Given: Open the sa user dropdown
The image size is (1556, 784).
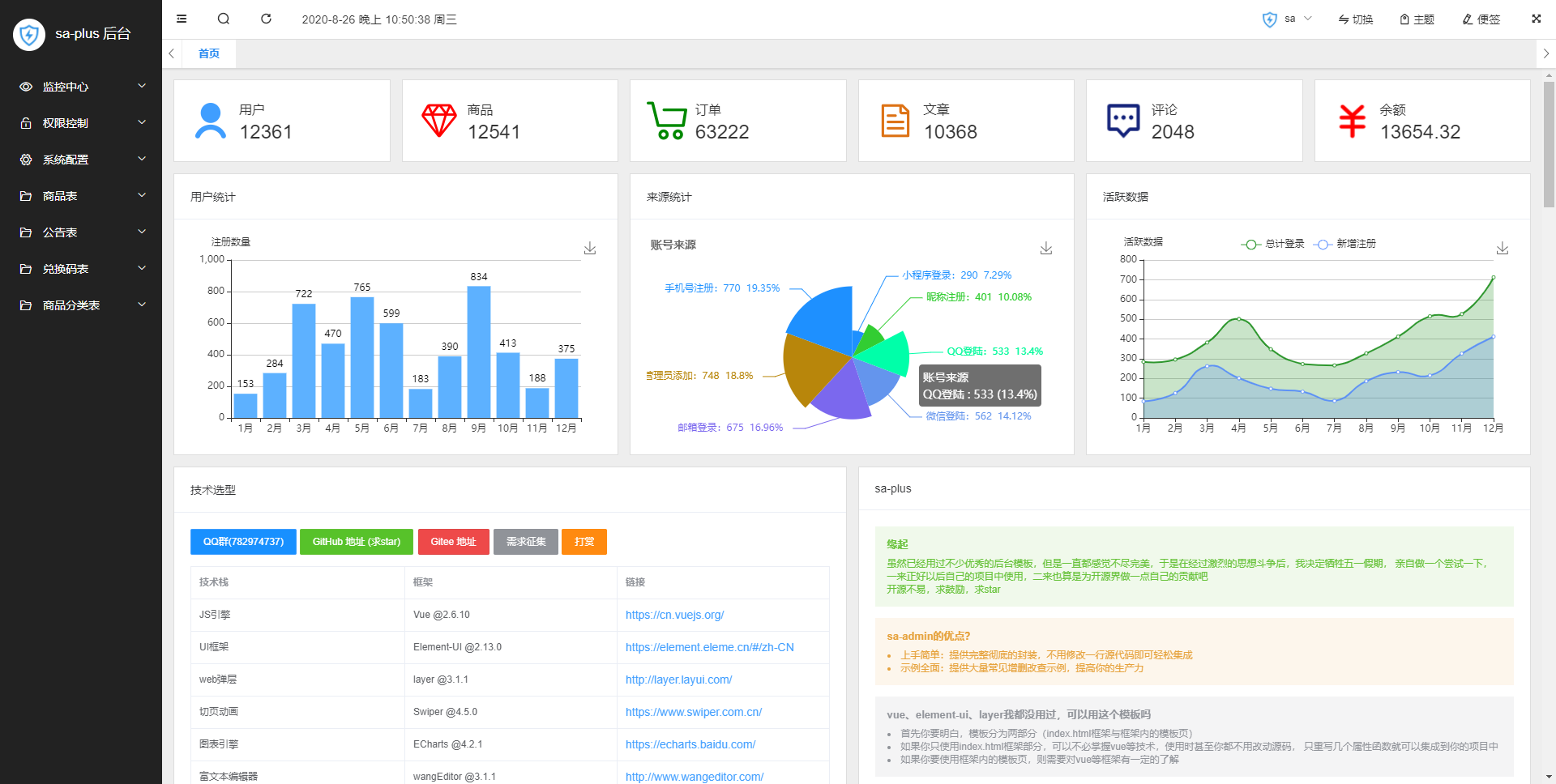Looking at the screenshot, I should coord(1289,19).
